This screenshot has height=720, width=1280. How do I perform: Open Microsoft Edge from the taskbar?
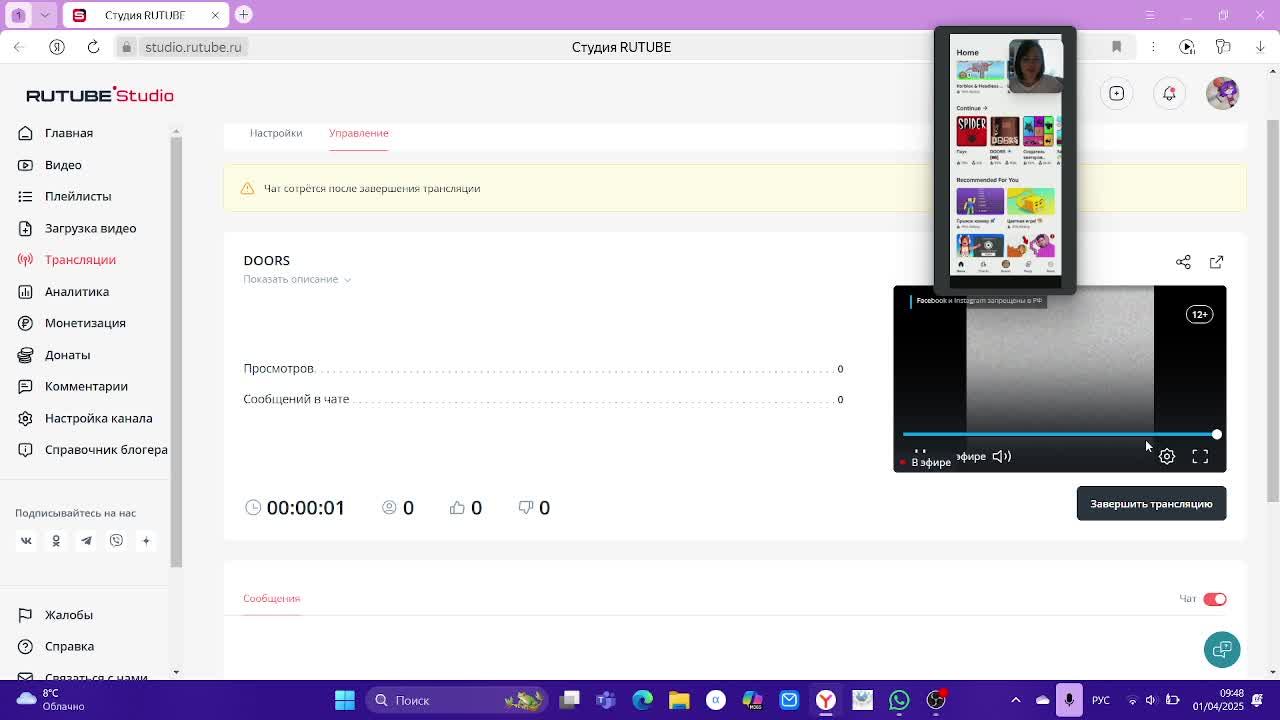pyautogui.click(x=642, y=700)
